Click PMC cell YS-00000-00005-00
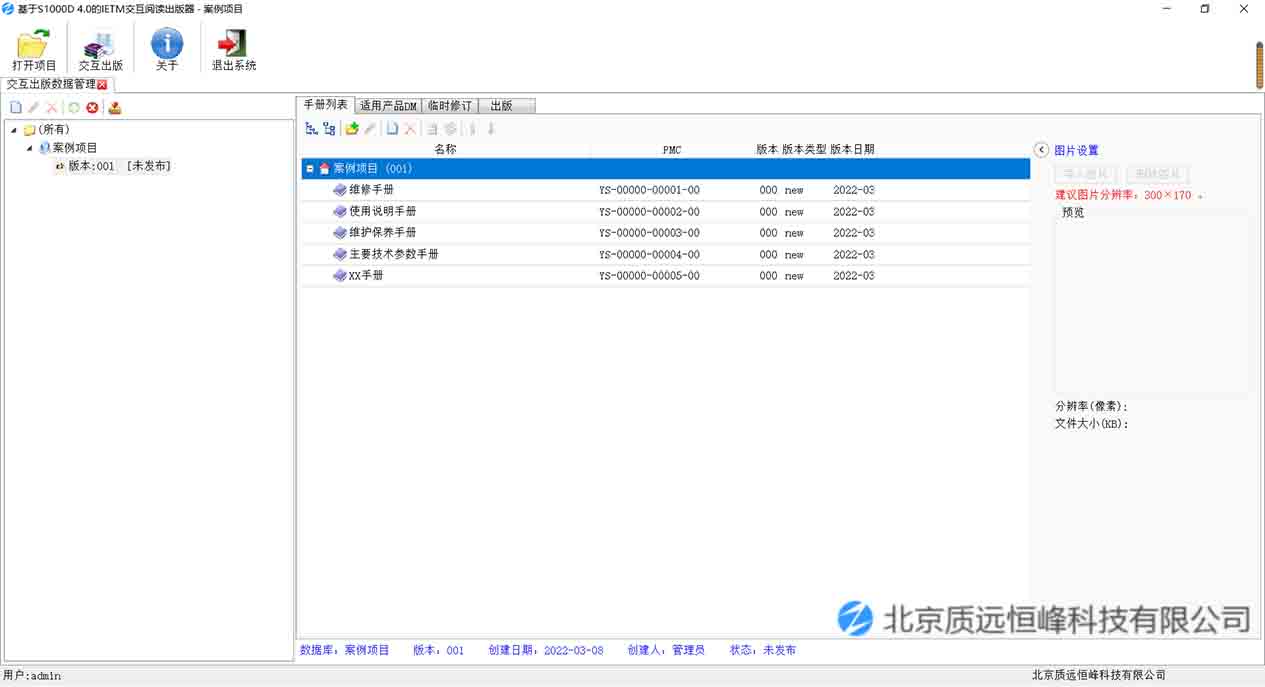This screenshot has height=687, width=1265. coord(649,276)
